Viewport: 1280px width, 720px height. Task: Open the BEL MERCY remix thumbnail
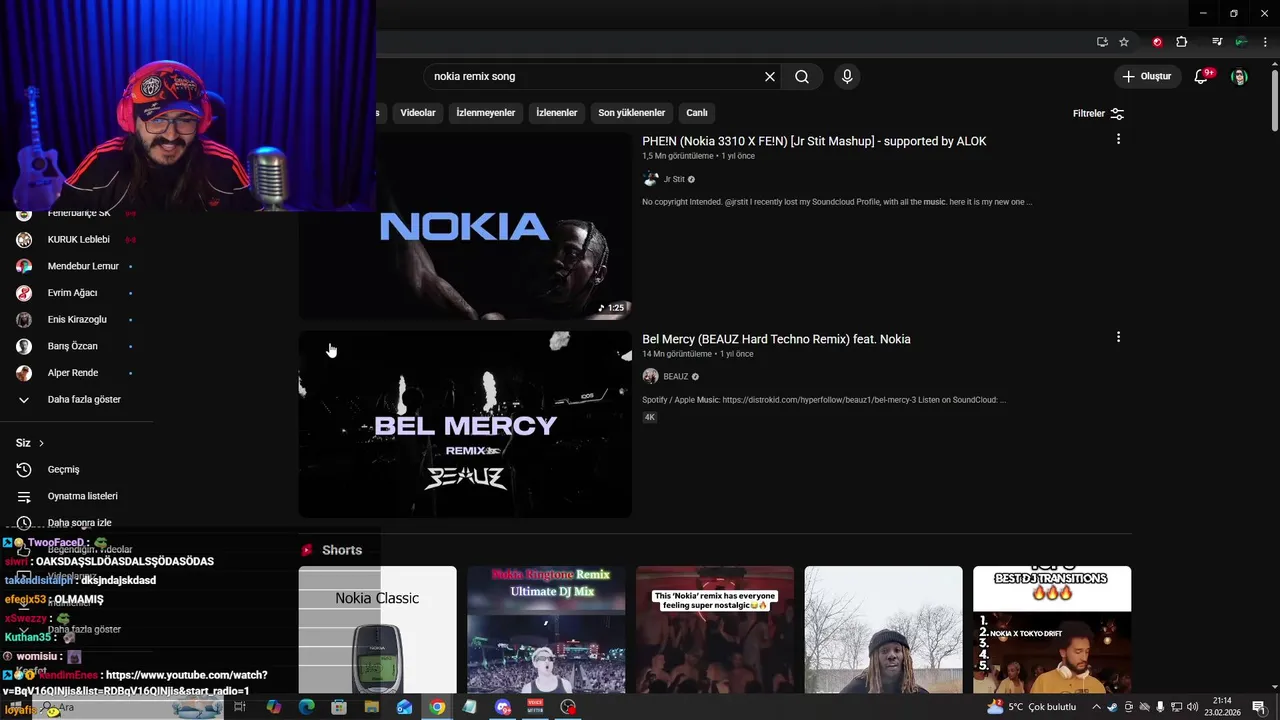[x=465, y=424]
